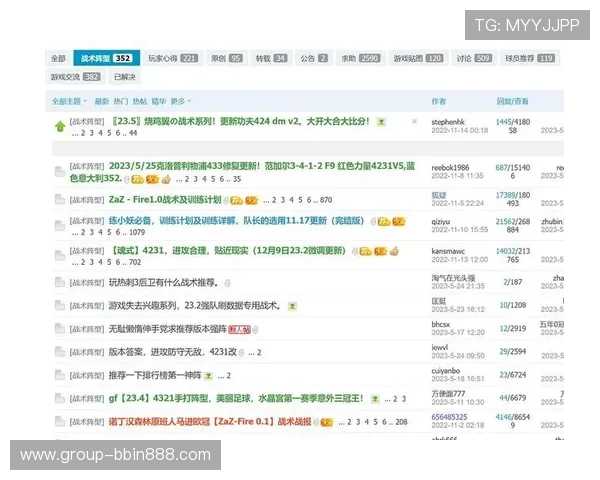This screenshot has height=480, width=600.
Task: Sort threads by 热门
Action: click(121, 101)
